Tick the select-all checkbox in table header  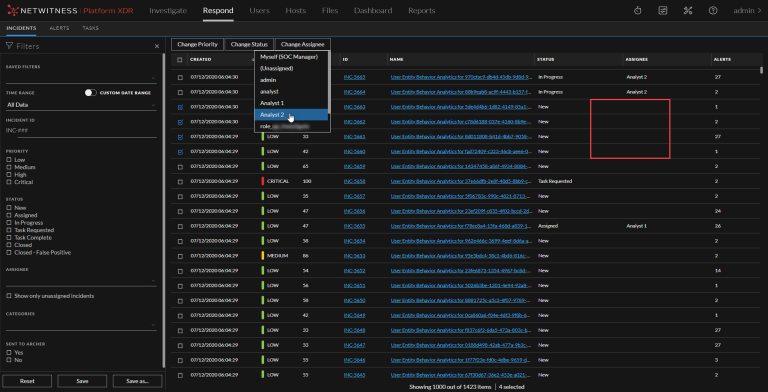(x=180, y=60)
